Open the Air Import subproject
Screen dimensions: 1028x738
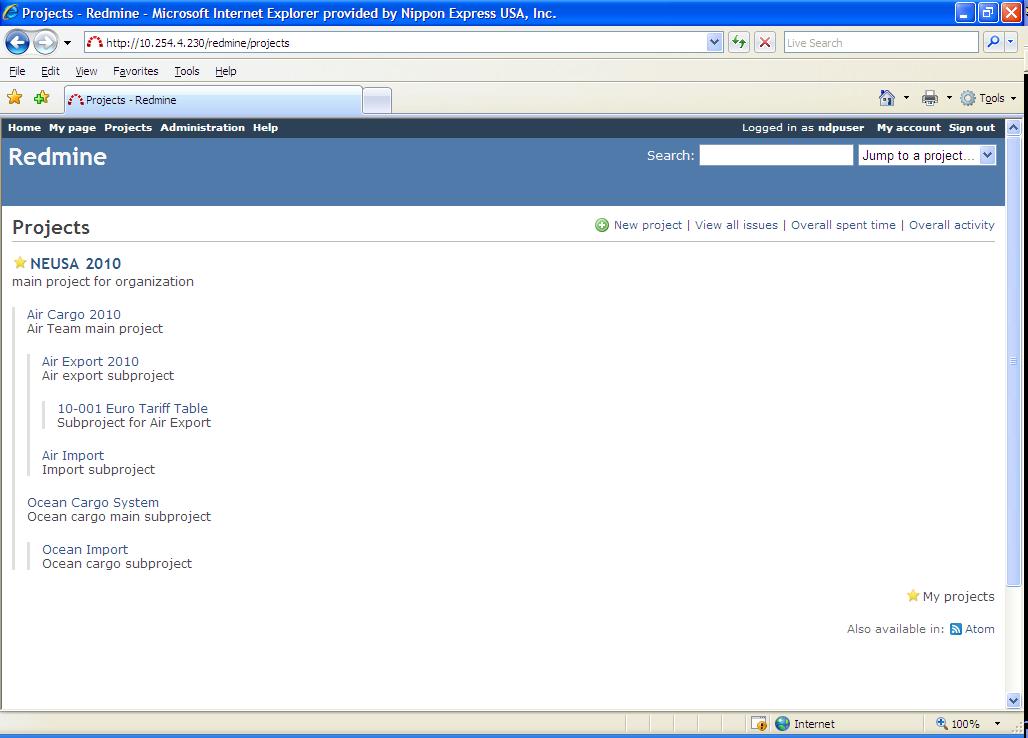[73, 456]
